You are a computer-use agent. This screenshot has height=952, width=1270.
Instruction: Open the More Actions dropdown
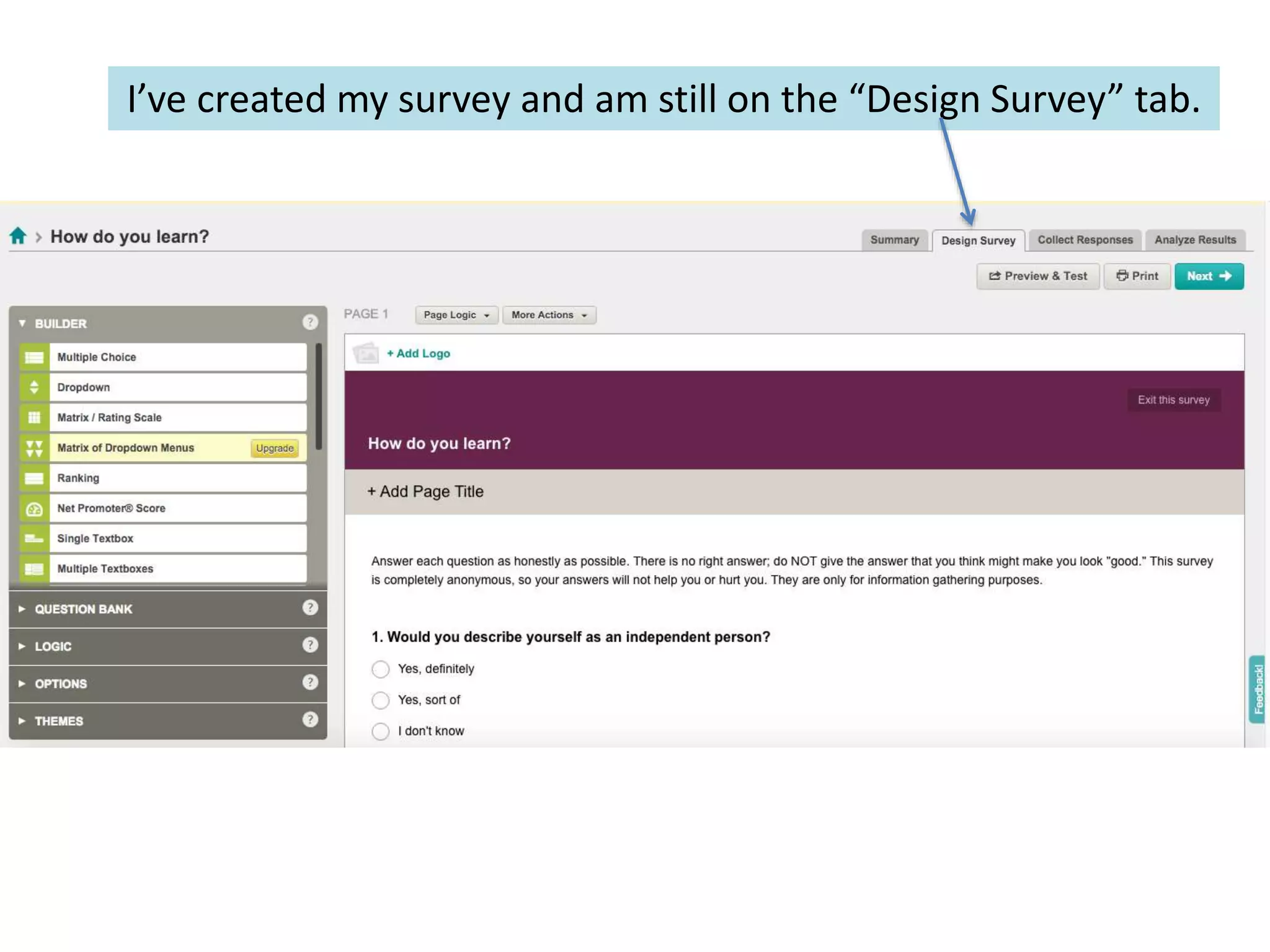(549, 315)
